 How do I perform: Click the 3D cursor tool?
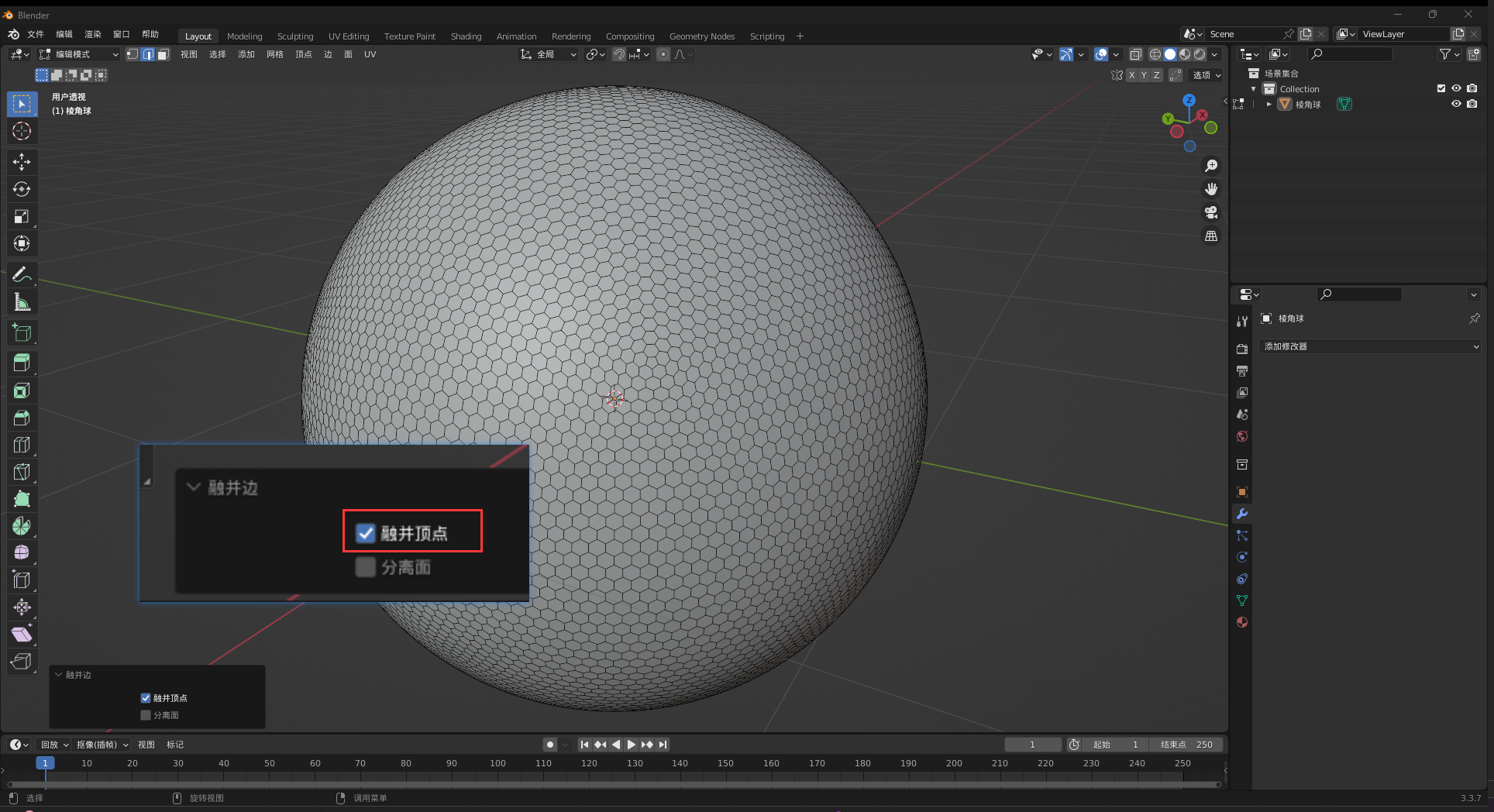[22, 131]
